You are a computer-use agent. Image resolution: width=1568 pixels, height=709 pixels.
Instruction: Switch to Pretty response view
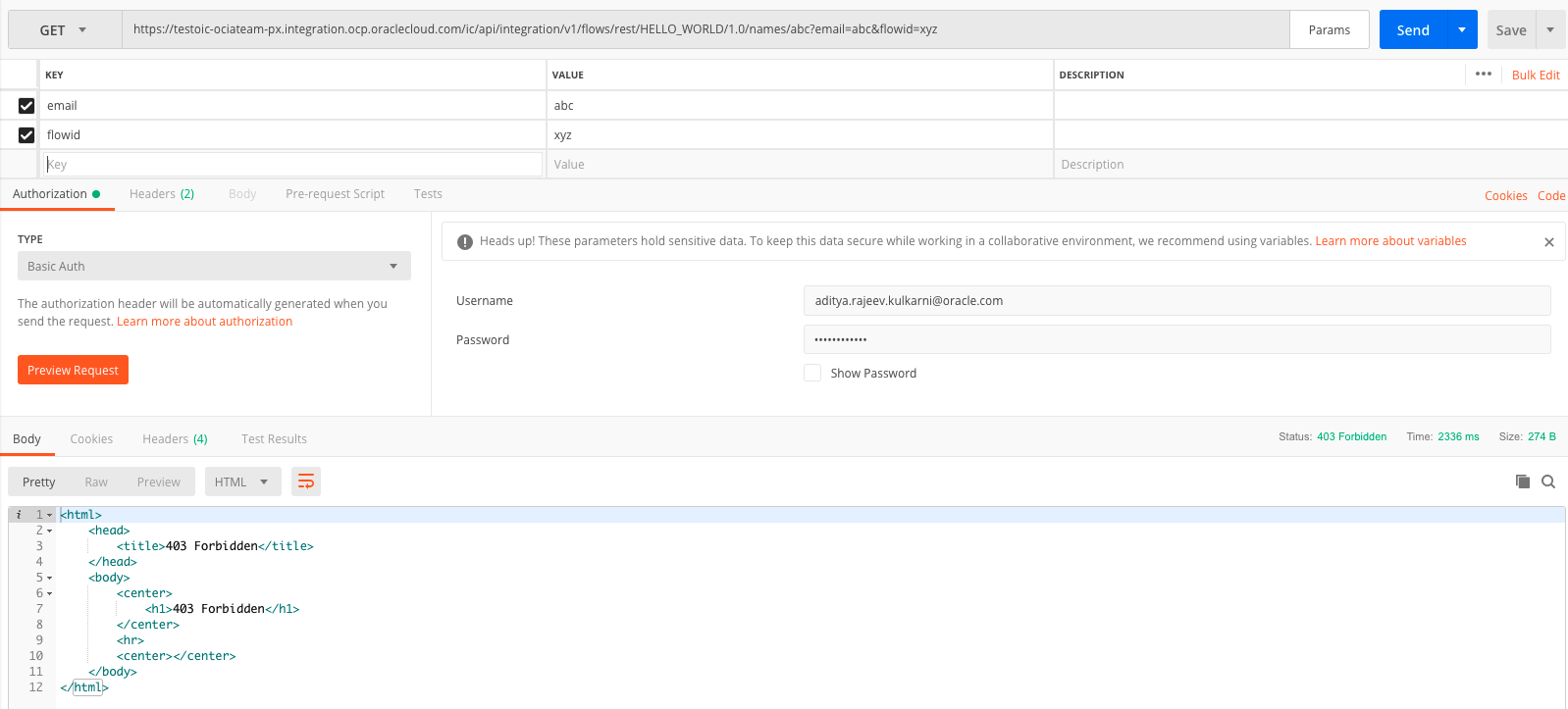click(x=39, y=481)
